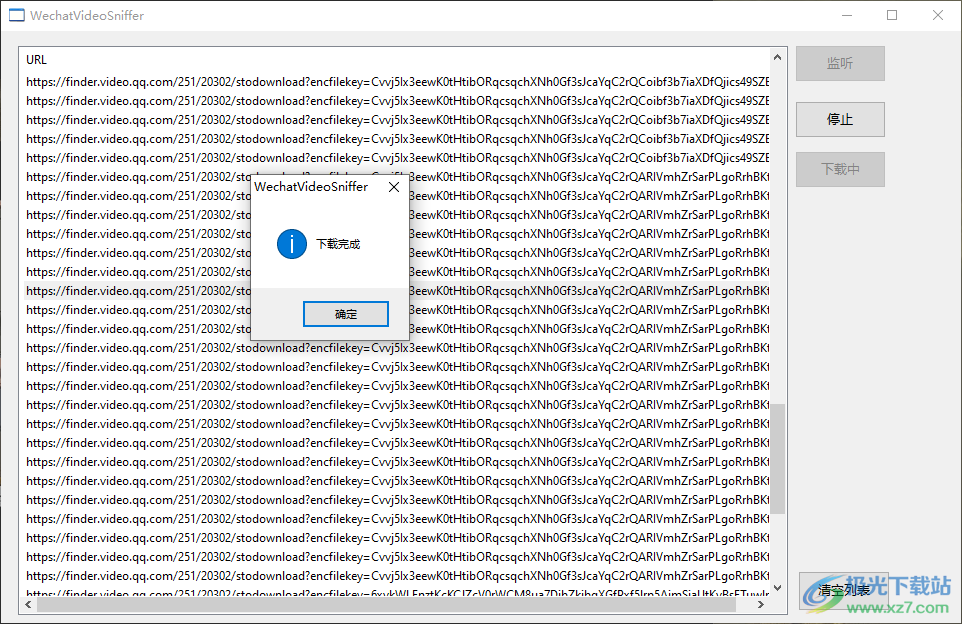The image size is (962, 624).
Task: Close the WechatVideoSniffer main window
Action: (x=937, y=15)
